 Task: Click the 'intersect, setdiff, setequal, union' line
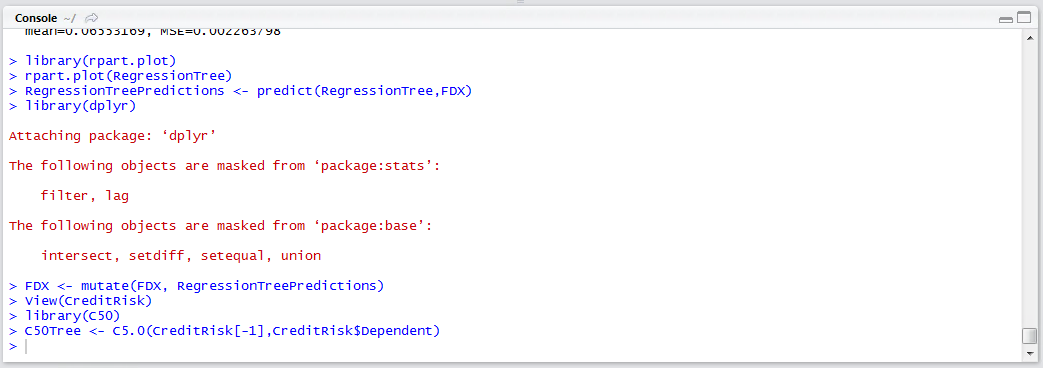[x=181, y=256]
